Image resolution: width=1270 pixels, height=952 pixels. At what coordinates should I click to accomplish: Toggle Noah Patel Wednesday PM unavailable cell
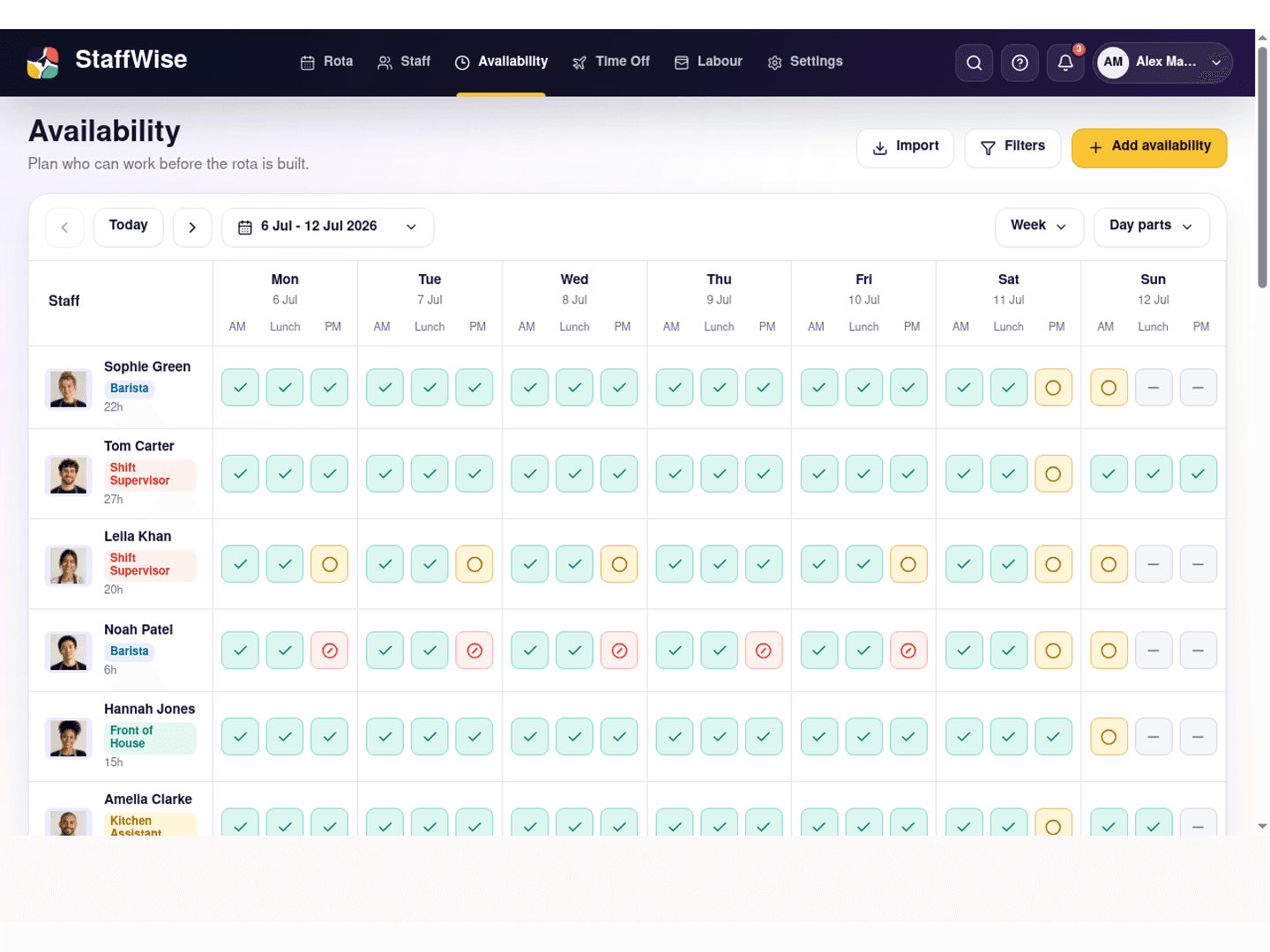tap(619, 651)
